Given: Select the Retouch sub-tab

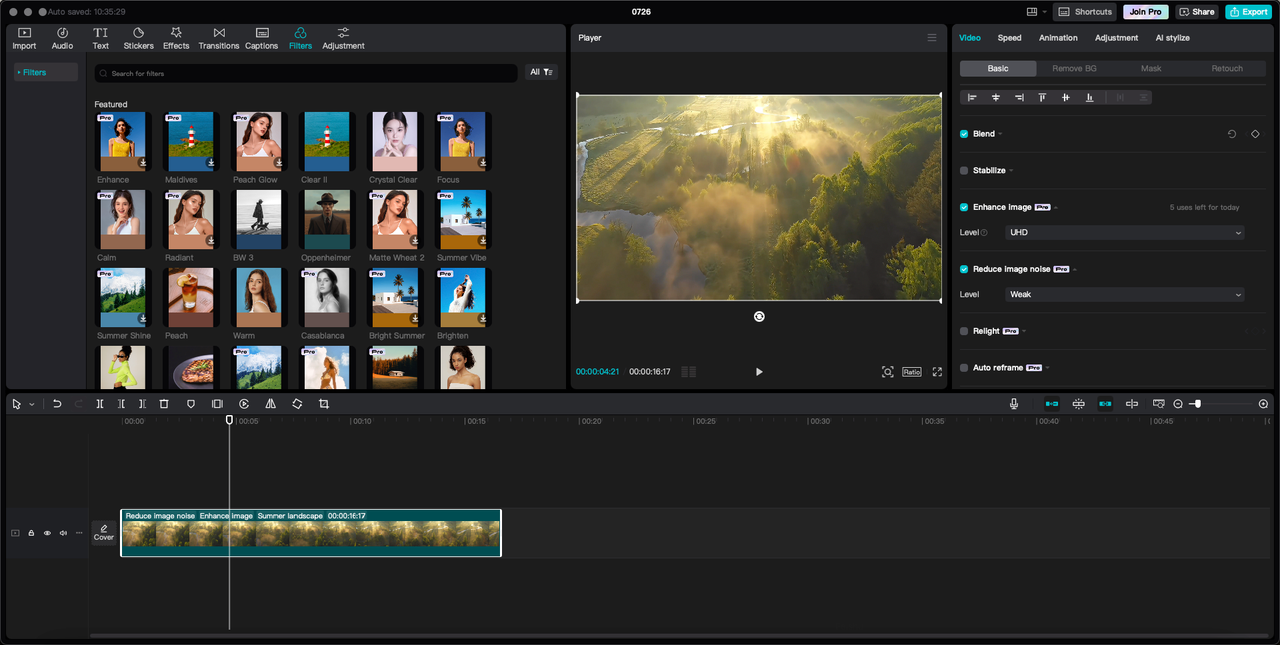Looking at the screenshot, I should coord(1227,69).
